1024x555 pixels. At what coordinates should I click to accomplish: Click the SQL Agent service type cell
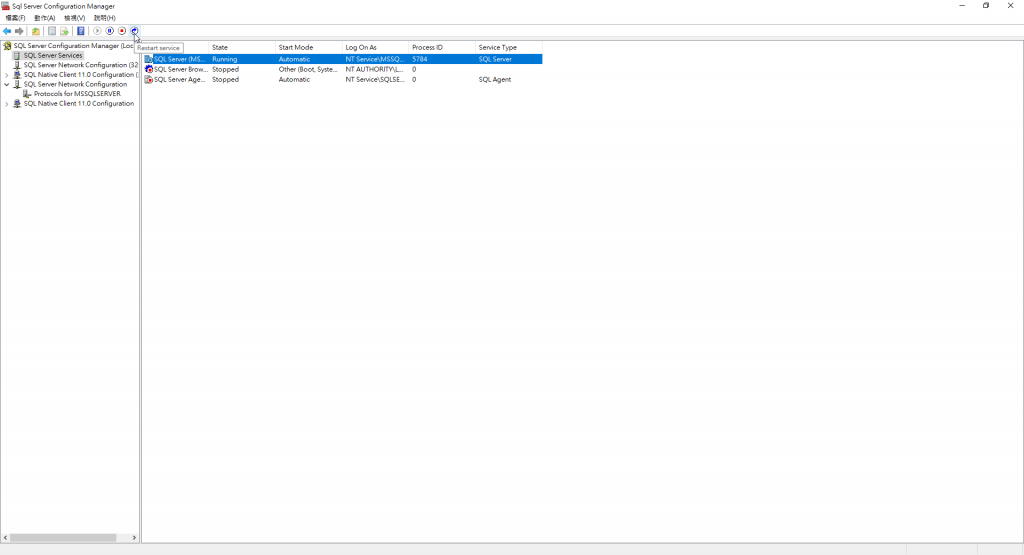point(495,80)
